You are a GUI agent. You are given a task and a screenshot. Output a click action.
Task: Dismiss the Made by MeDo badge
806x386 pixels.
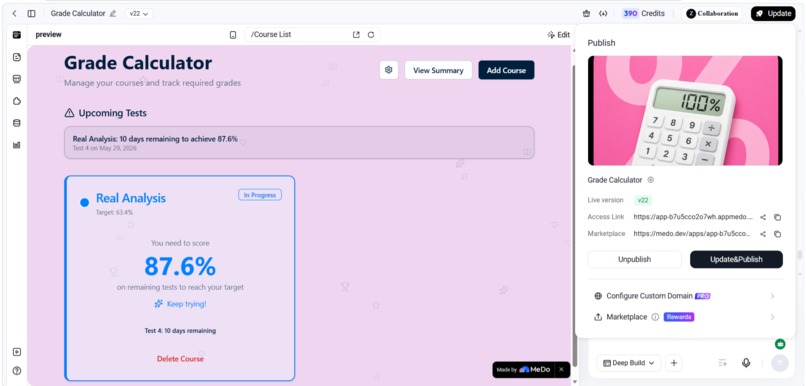562,370
